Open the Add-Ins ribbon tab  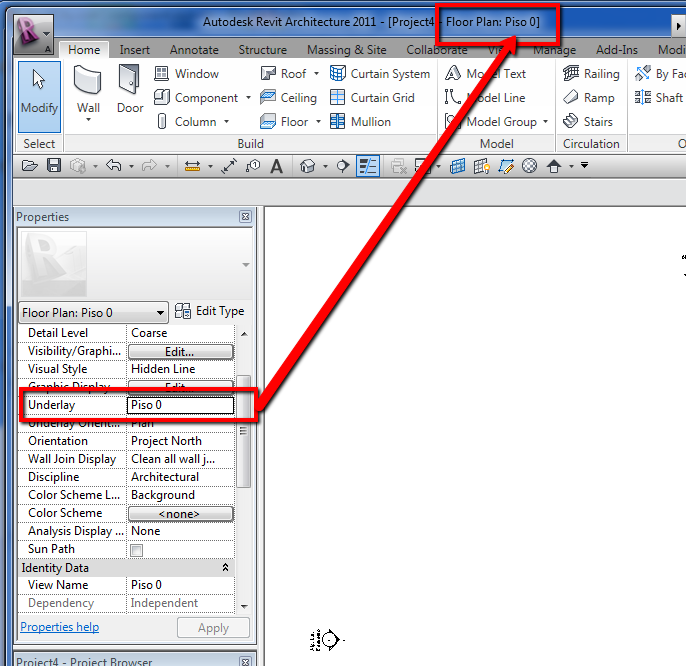coord(616,50)
